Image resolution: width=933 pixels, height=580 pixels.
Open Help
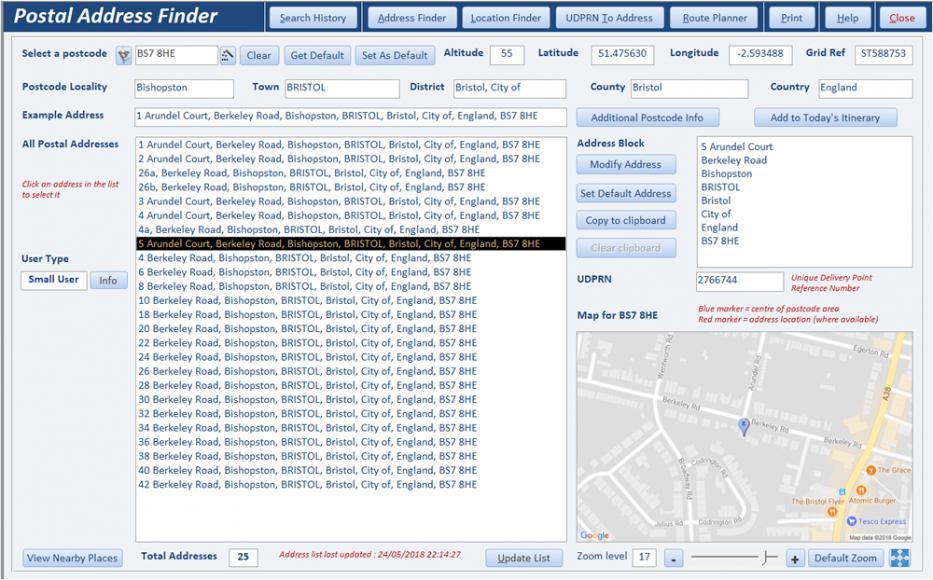[847, 18]
